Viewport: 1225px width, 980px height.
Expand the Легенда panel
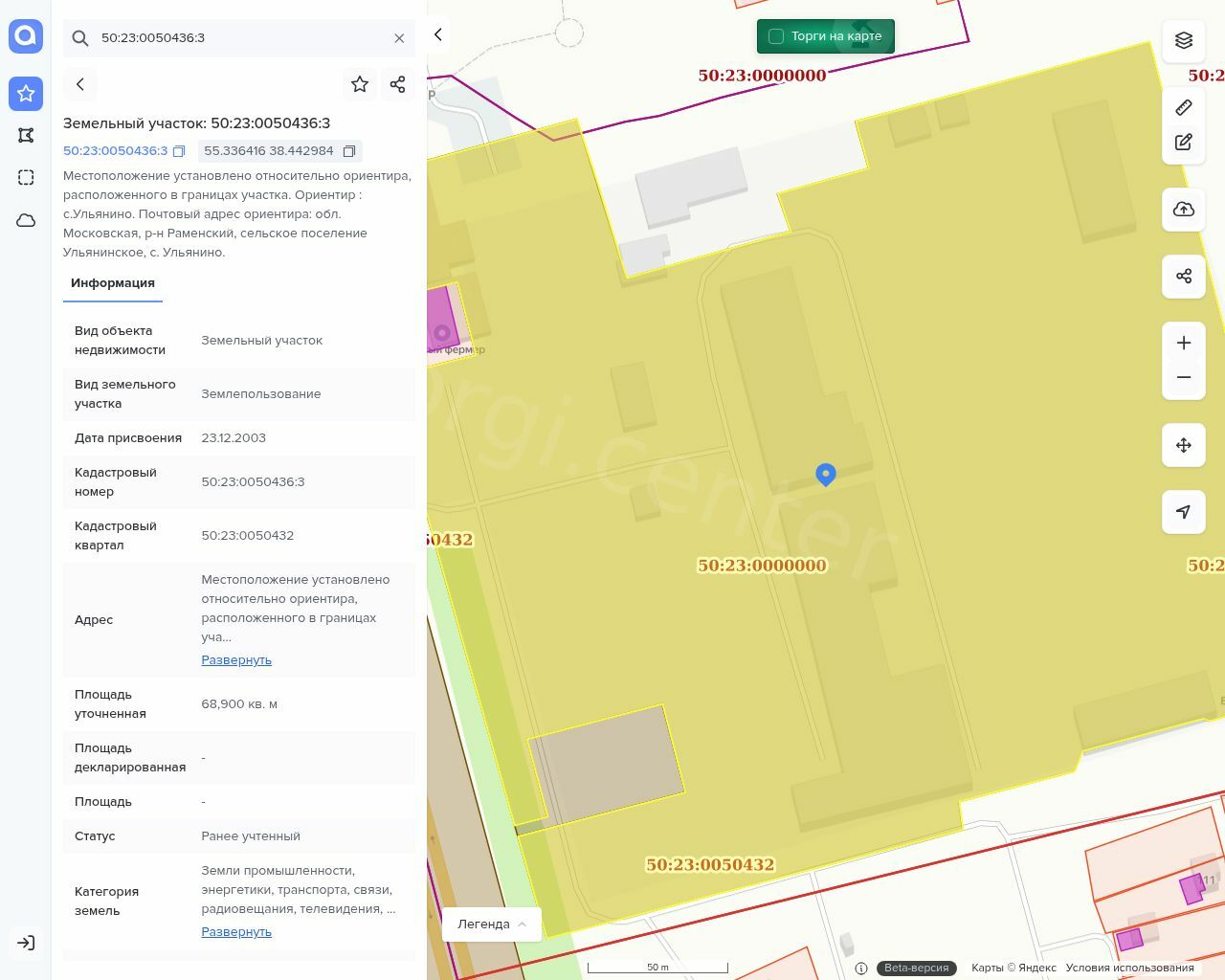click(492, 924)
